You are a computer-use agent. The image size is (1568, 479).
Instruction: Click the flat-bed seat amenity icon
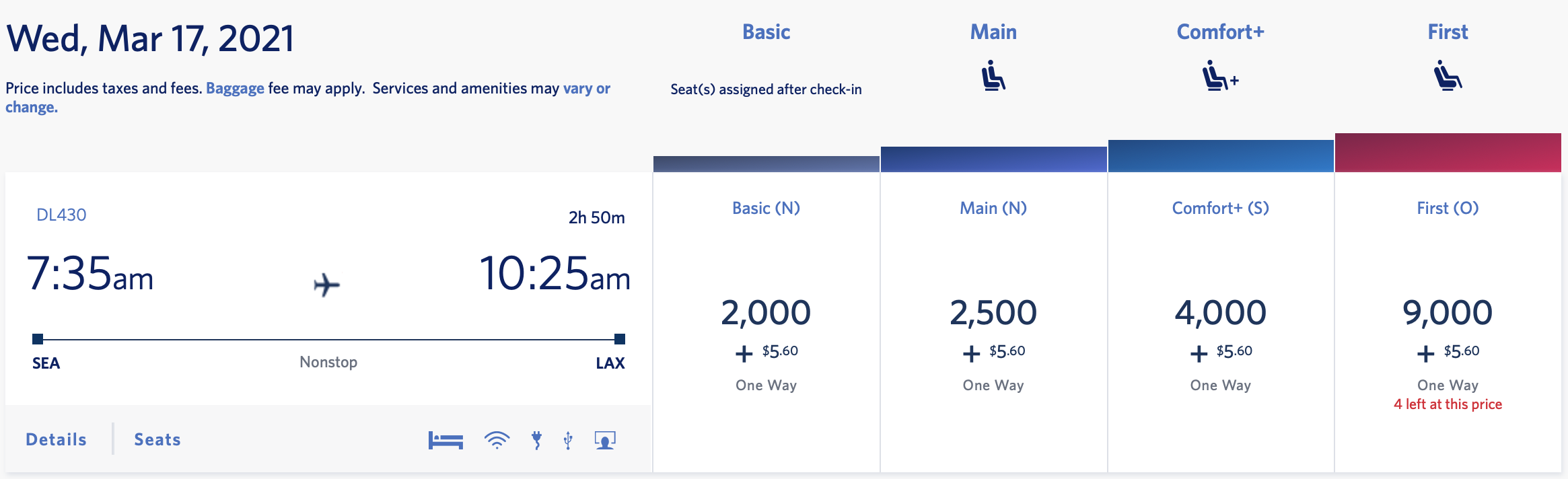(x=446, y=440)
